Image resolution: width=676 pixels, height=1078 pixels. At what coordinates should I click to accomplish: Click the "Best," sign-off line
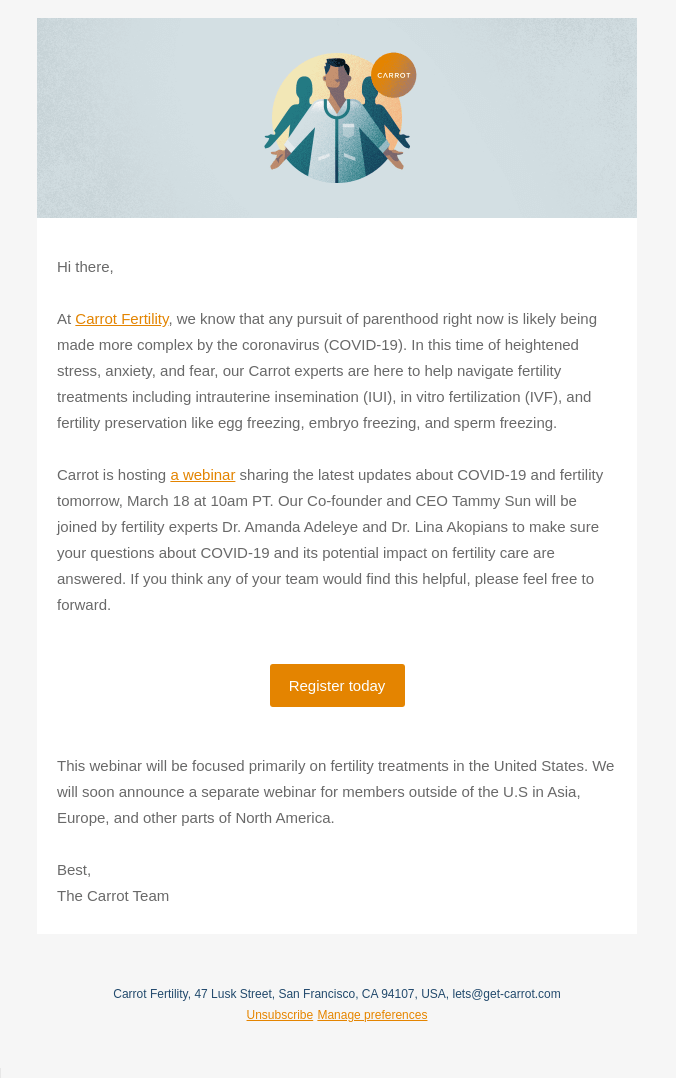point(74,870)
